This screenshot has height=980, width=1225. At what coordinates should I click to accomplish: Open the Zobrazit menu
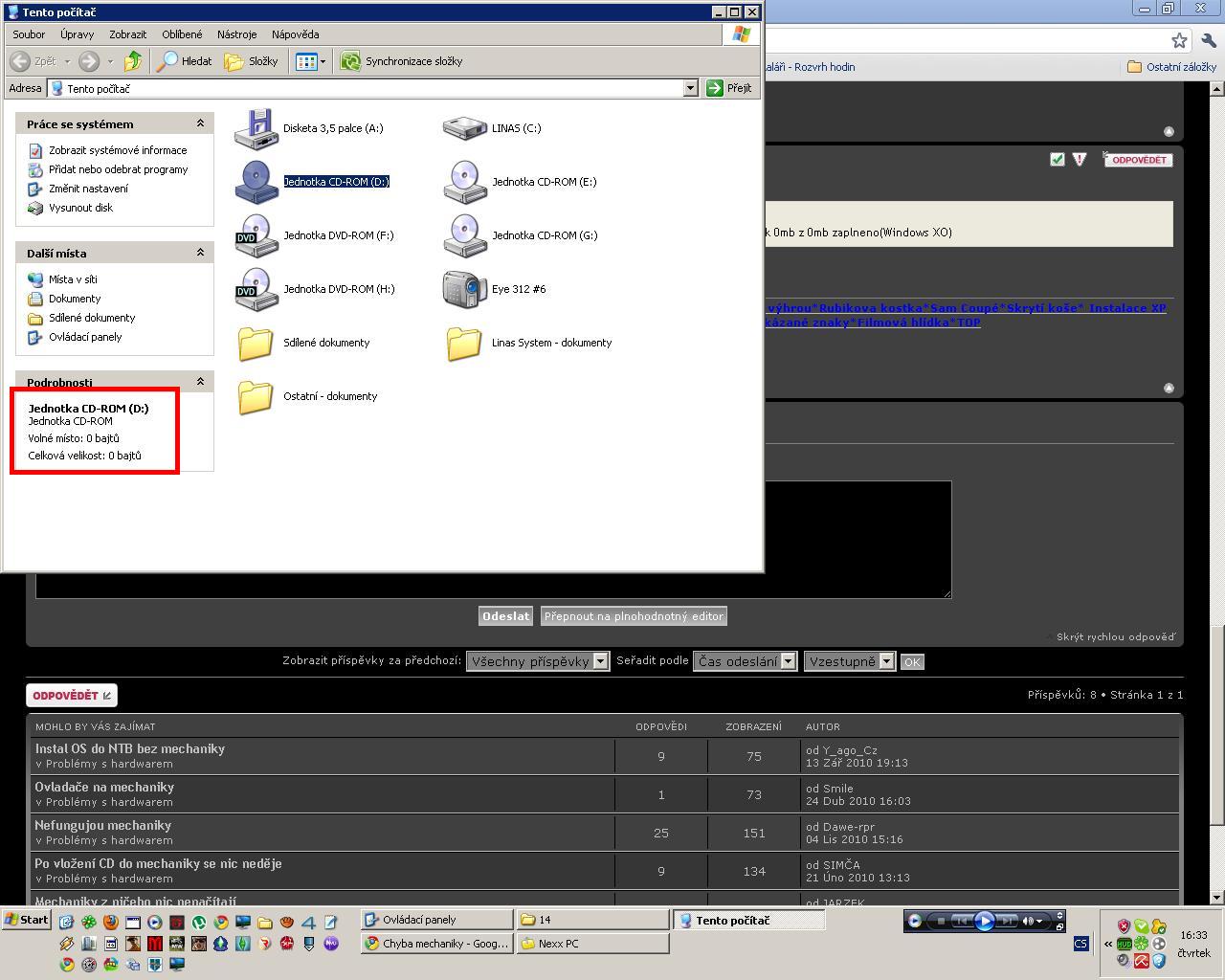click(127, 34)
